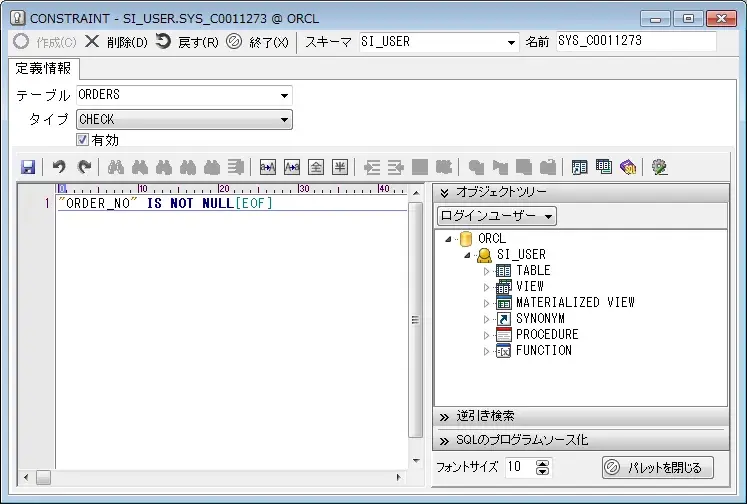The height and width of the screenshot is (504, 747).
Task: Open the gear settings icon in toolbar
Action: [x=659, y=167]
